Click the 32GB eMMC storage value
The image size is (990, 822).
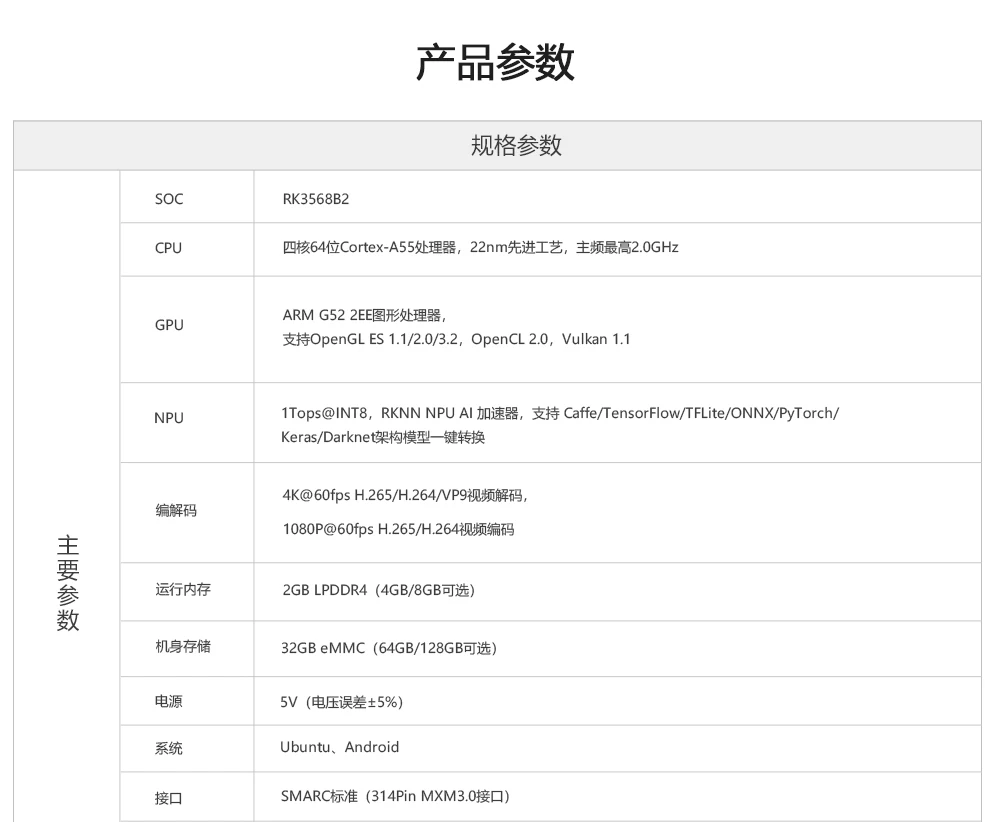point(388,648)
